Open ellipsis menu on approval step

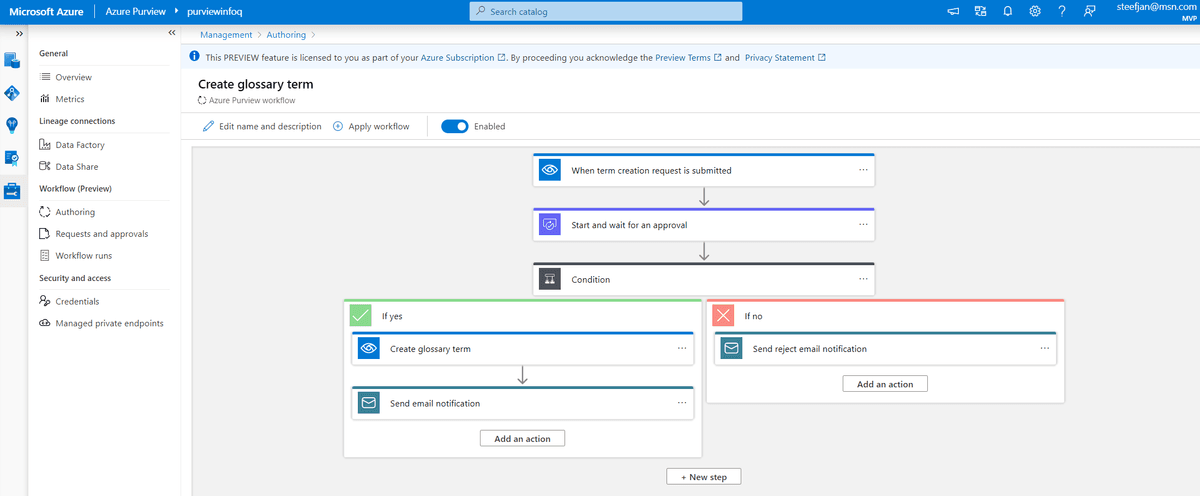863,225
